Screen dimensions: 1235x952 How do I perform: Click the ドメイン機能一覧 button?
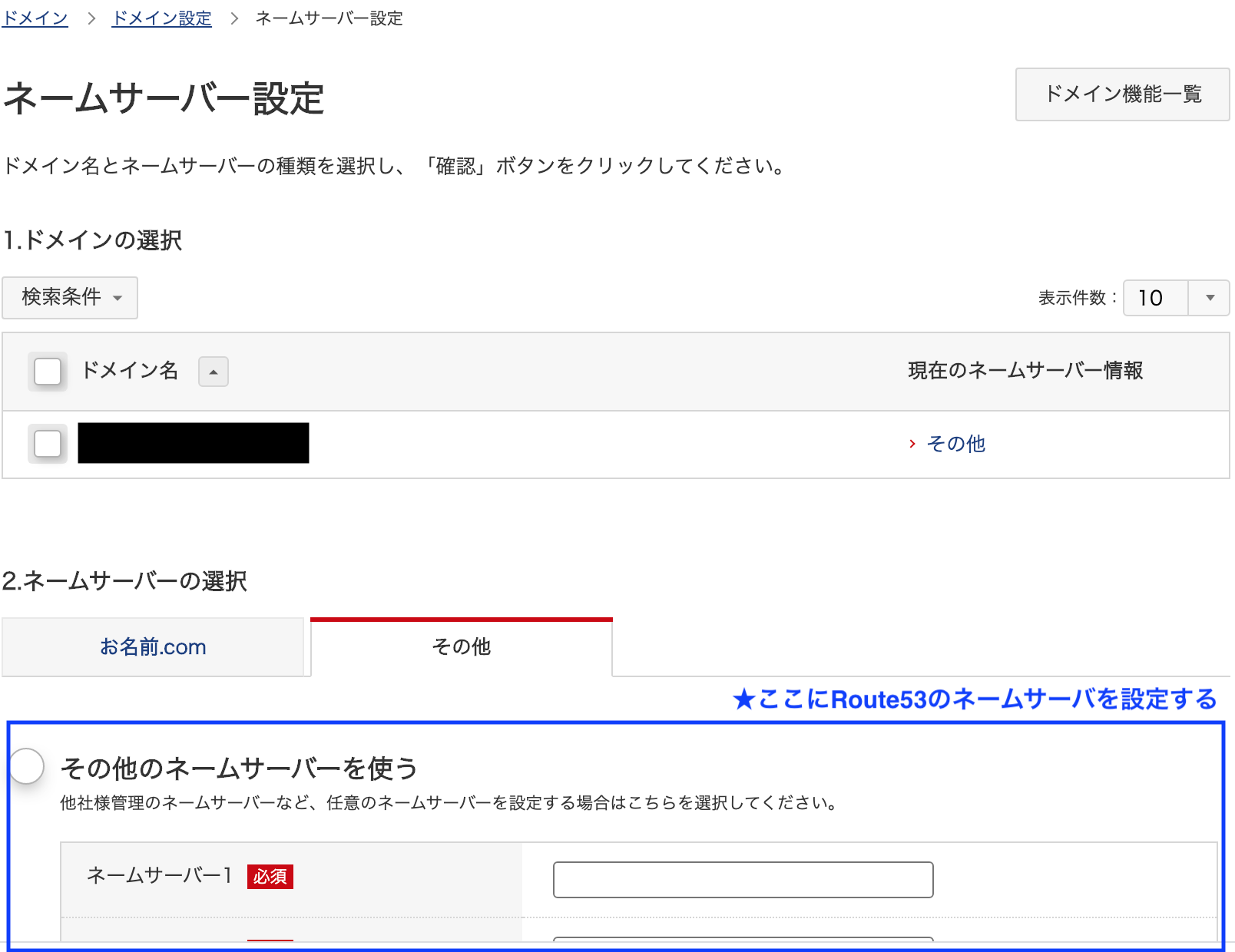click(1122, 94)
